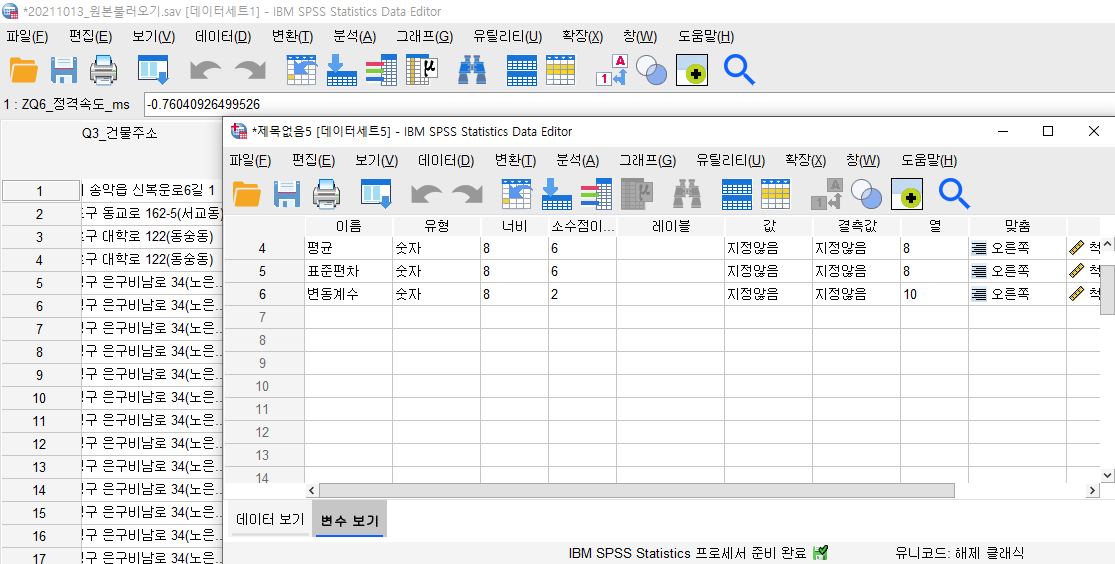1115x564 pixels.
Task: Select the 변수 보기 tab
Action: (349, 521)
